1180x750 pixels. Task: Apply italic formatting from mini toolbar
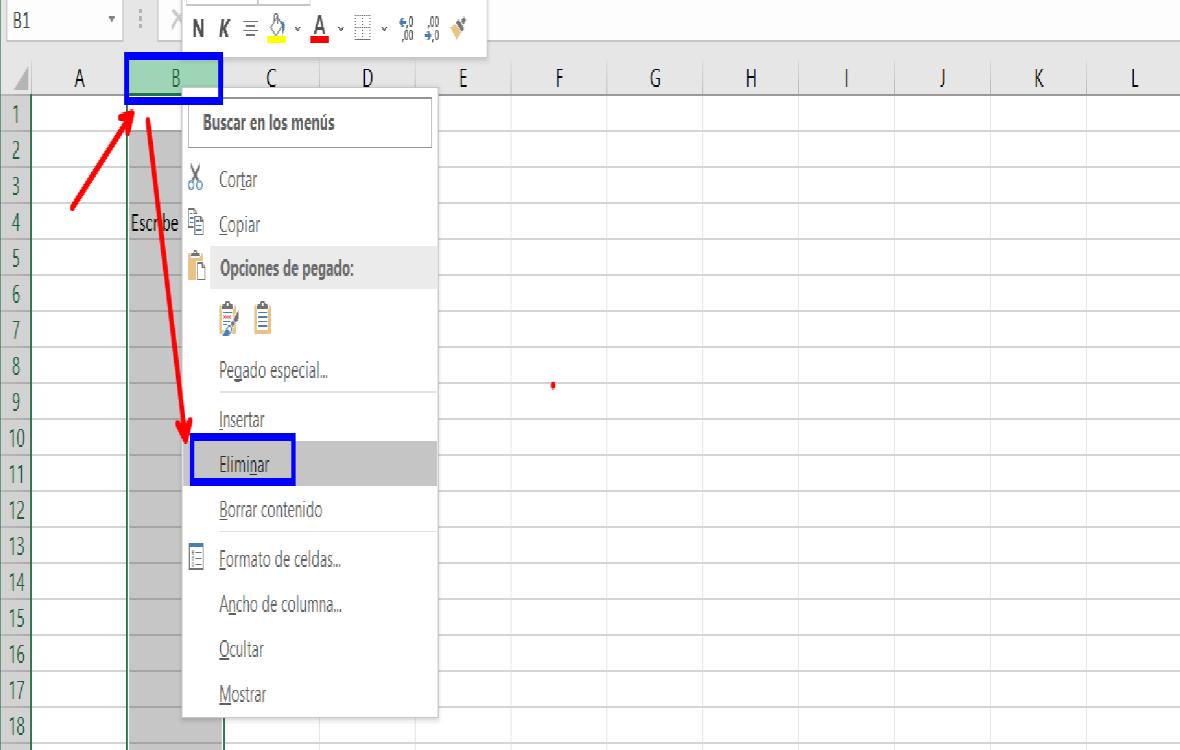(x=226, y=26)
